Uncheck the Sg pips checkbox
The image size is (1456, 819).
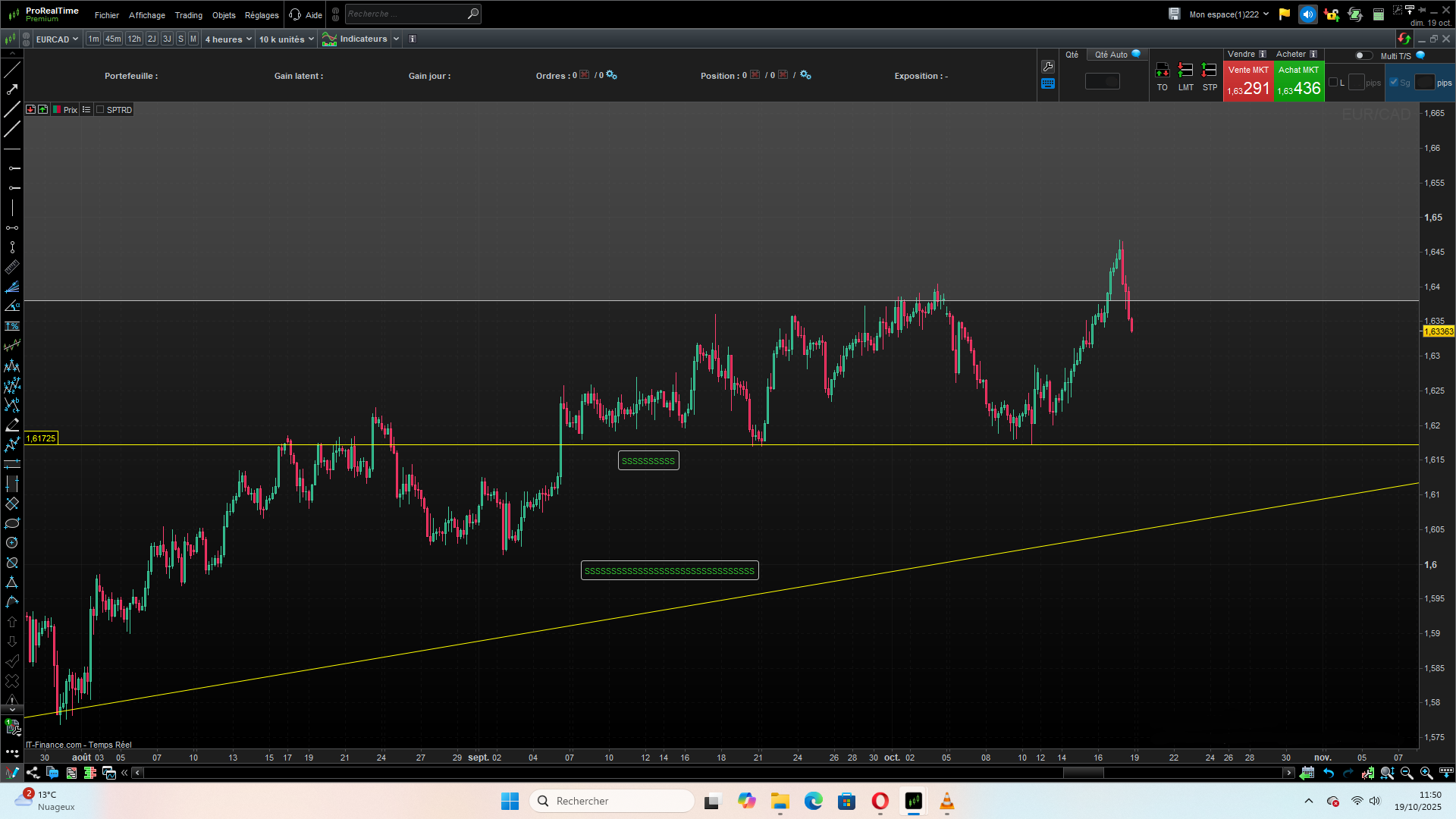[x=1394, y=83]
